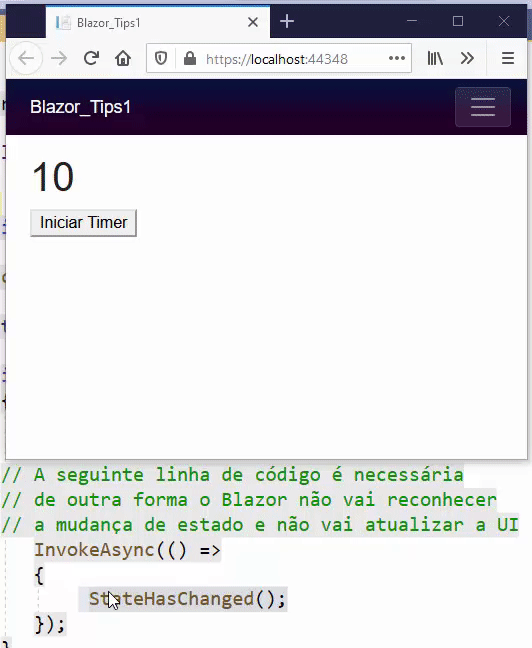Click the forward navigation arrow

pyautogui.click(x=59, y=58)
